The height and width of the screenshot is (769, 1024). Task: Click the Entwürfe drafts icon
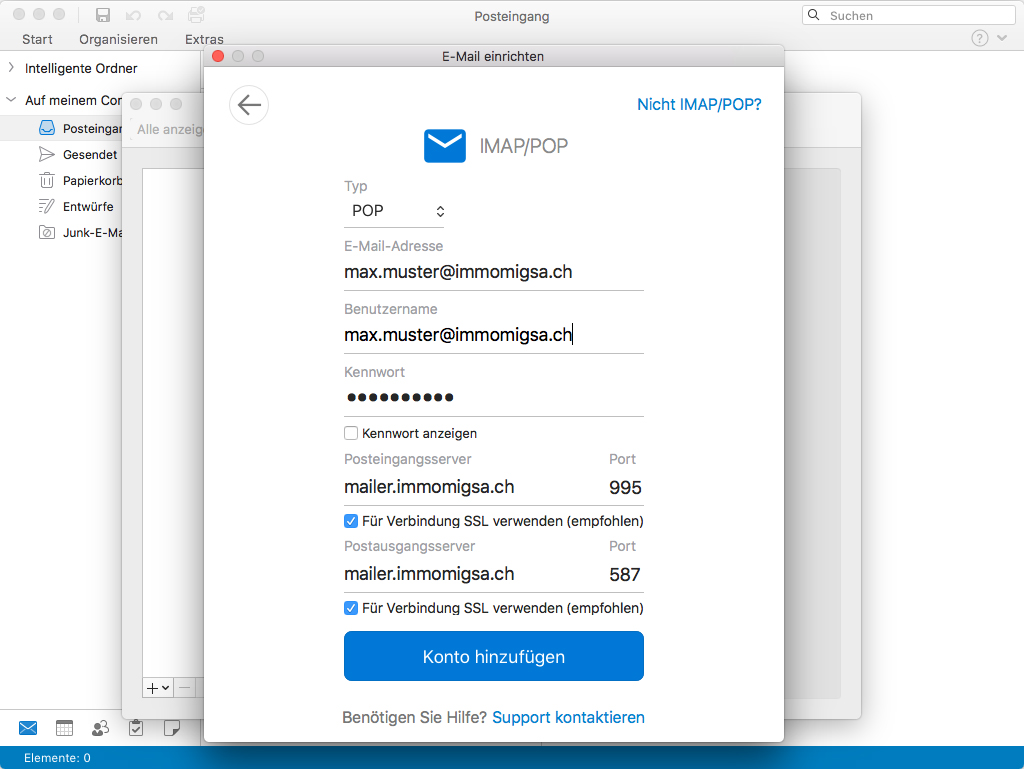47,206
